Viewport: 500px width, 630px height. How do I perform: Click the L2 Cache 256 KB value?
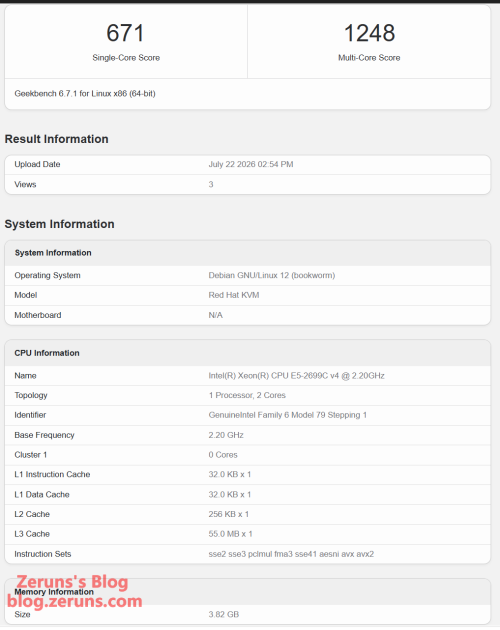[228, 514]
